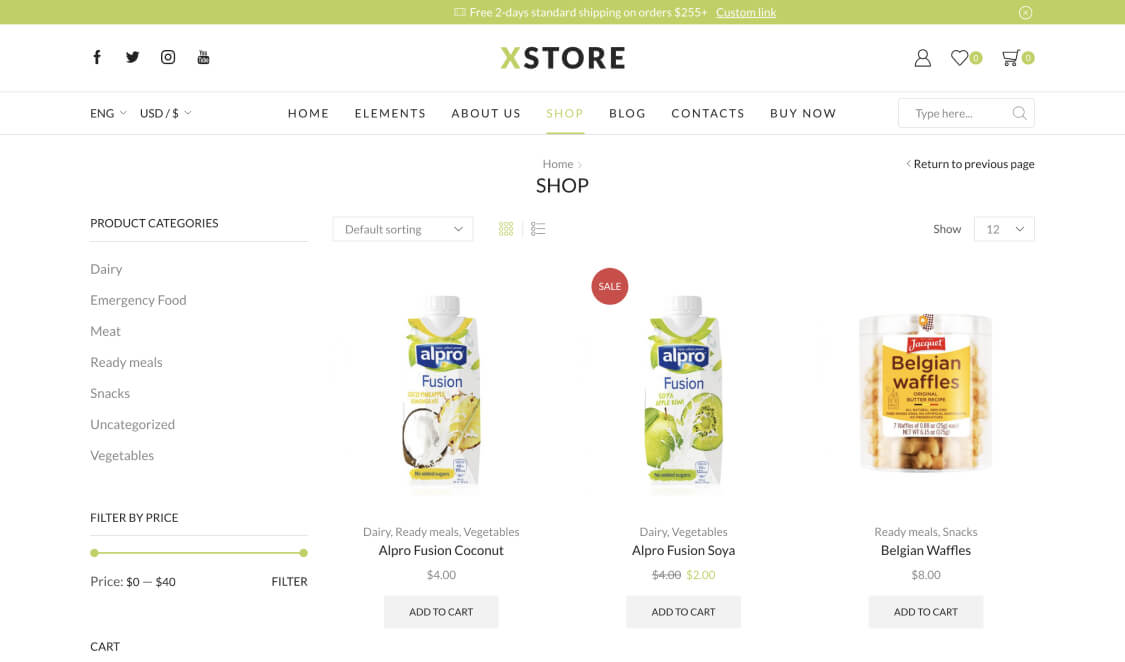1125x662 pixels.
Task: Dismiss the free shipping banner
Action: click(x=1025, y=12)
